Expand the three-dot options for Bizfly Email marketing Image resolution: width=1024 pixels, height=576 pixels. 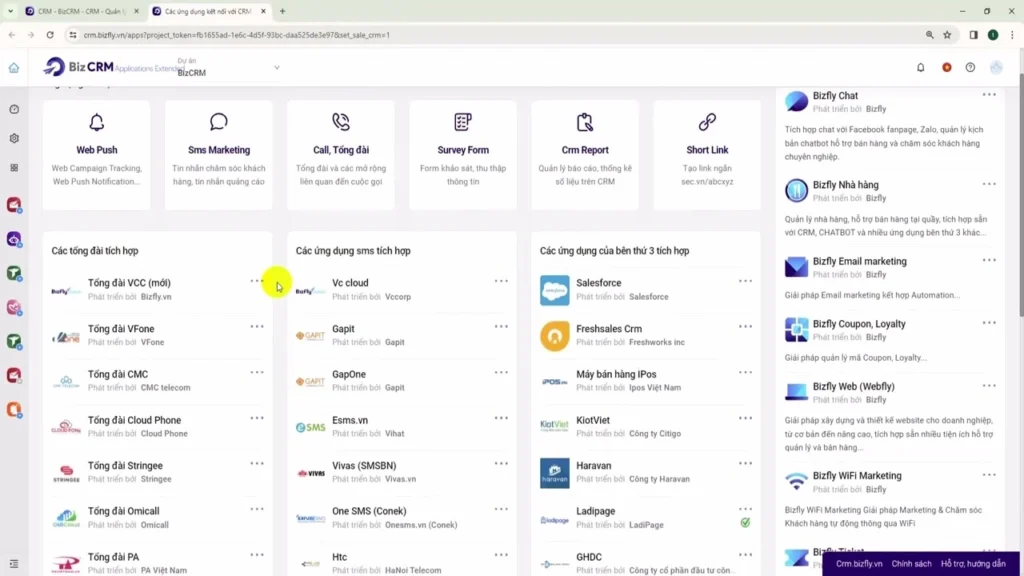(x=989, y=260)
